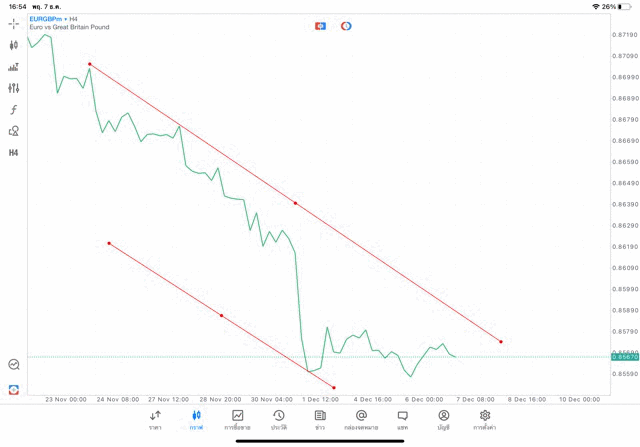Image resolution: width=640 pixels, height=447 pixels.
Task: Open the chart settings sliders icon
Action: [14, 88]
